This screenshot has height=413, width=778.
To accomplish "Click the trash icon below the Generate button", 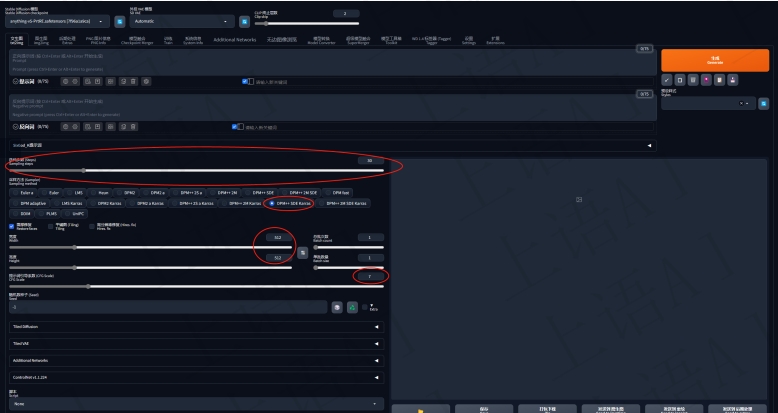I will (693, 79).
